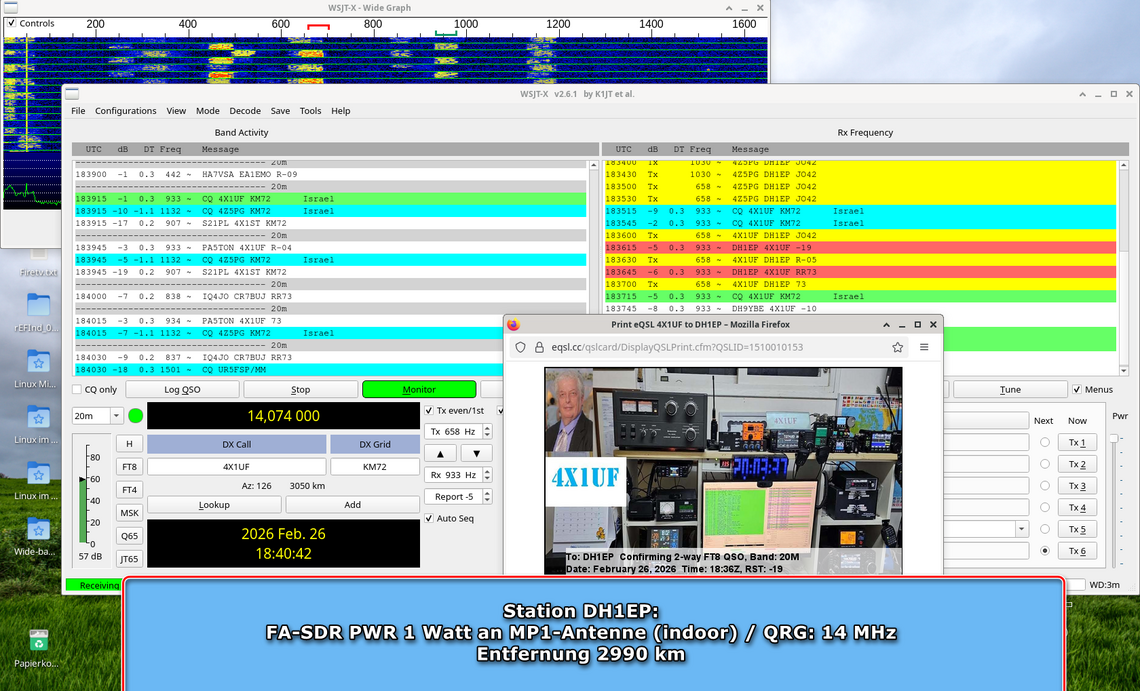Viewport: 1140px width, 691px height.
Task: Click the Log QSO button
Action: (x=183, y=389)
